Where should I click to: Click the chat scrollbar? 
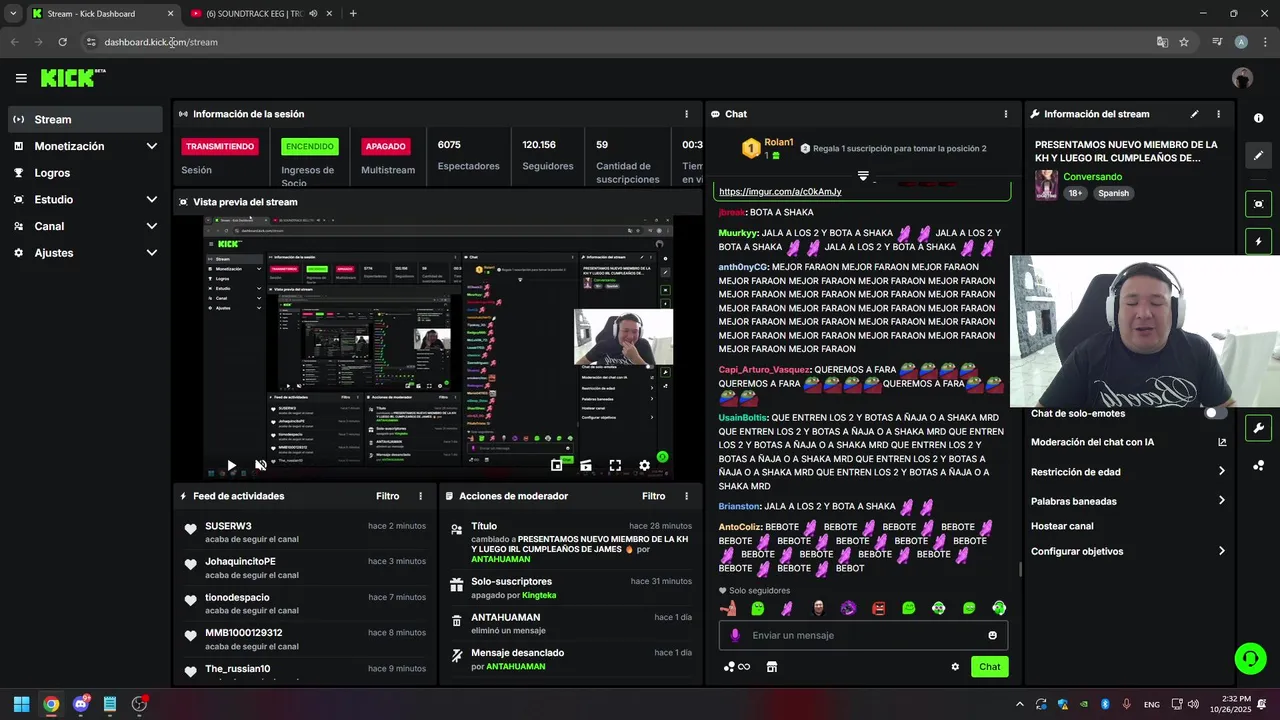[1020, 569]
